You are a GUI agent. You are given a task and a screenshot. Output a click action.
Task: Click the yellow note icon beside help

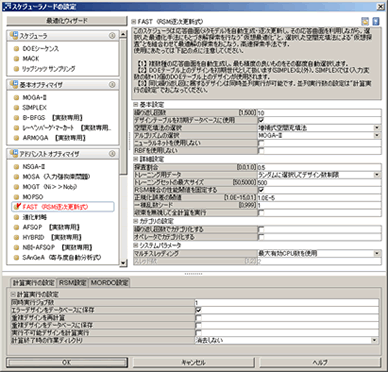365,22
